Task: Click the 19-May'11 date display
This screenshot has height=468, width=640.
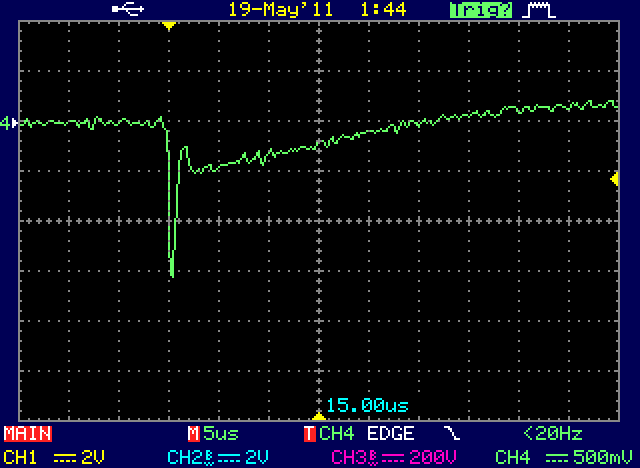Action: coord(281,9)
